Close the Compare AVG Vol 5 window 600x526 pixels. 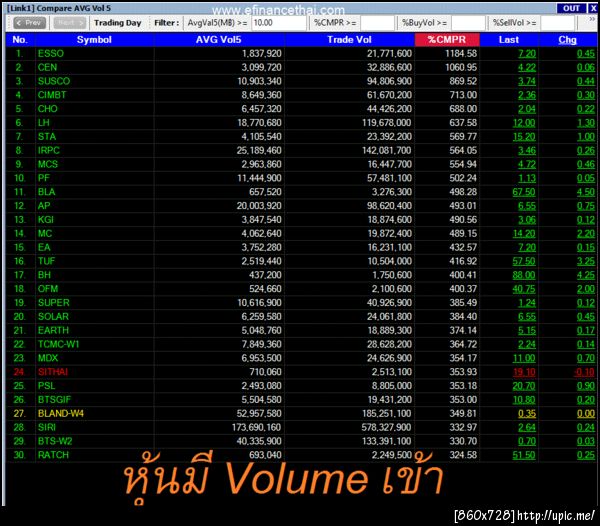593,8
